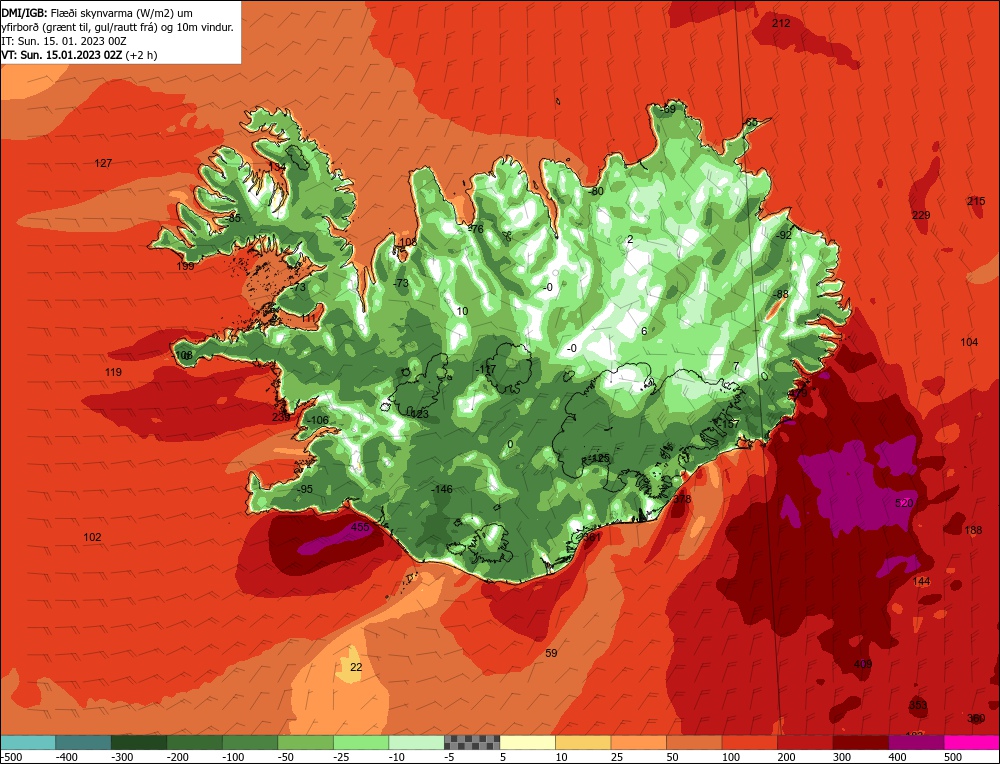Click the map value '378' off the southeast coast
Viewport: 1000px width, 764px height.
coord(682,499)
